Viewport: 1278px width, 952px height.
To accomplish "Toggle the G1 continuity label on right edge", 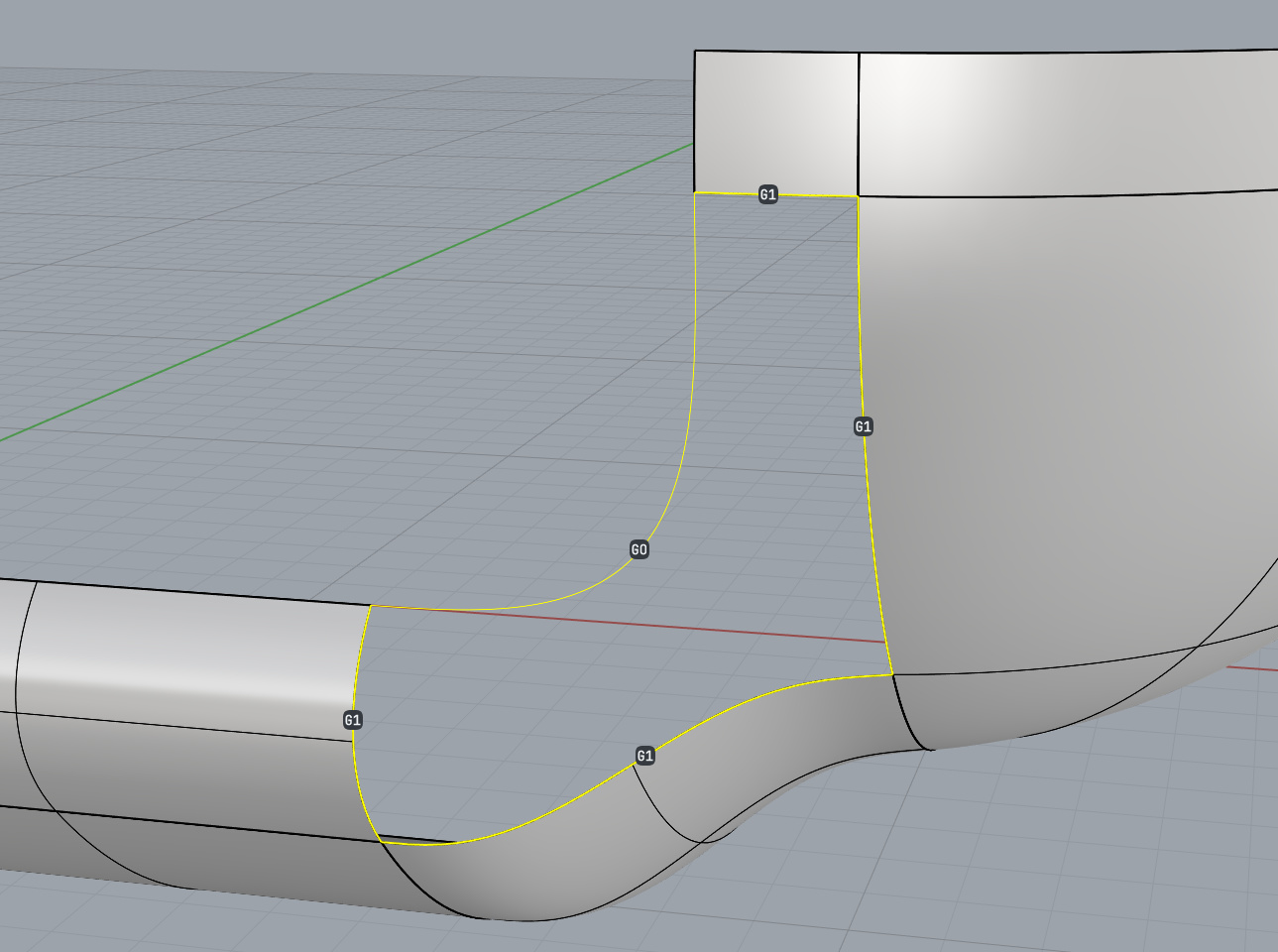I will (863, 426).
